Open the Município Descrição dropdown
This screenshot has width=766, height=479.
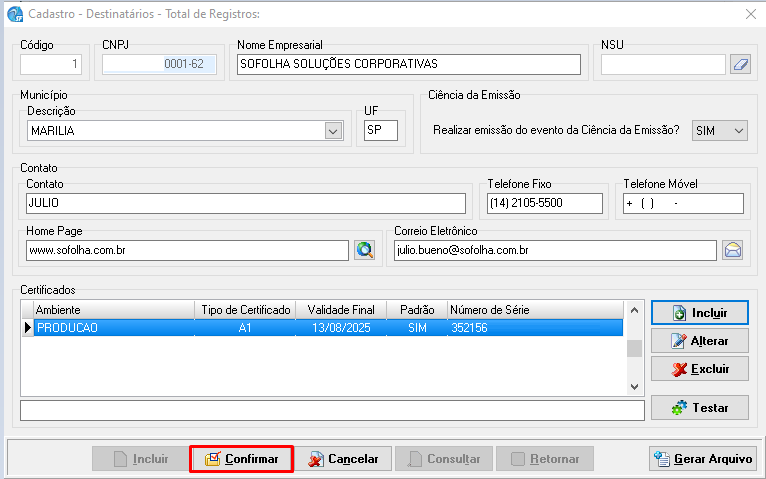click(x=333, y=131)
